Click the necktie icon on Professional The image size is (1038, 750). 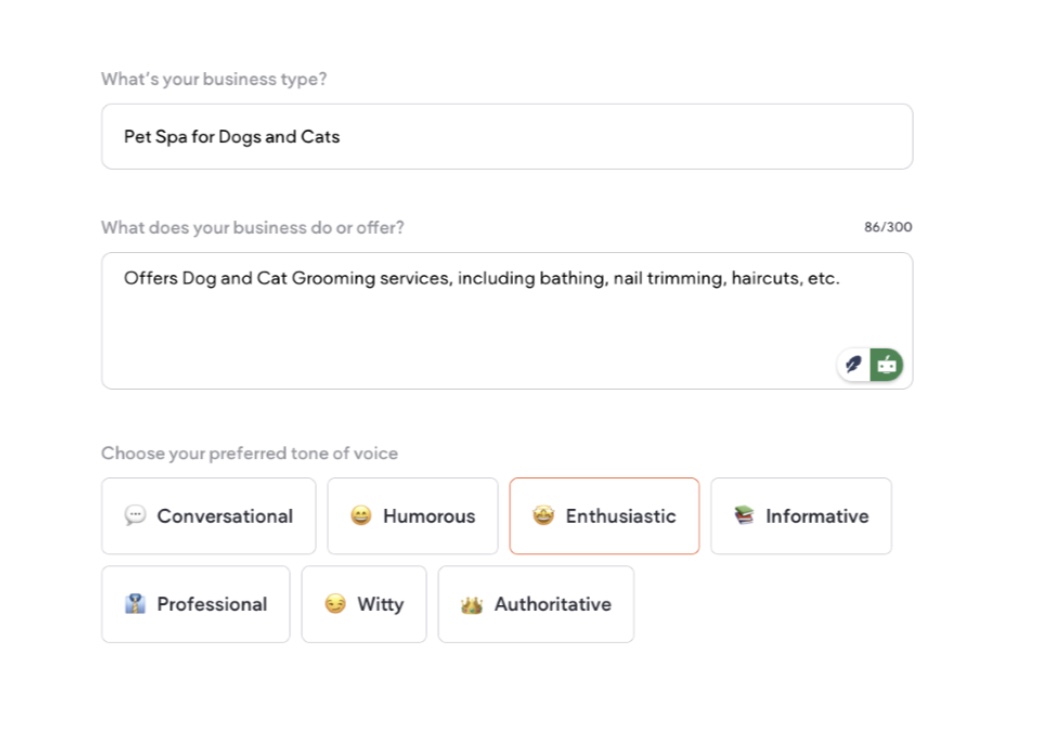click(x=135, y=603)
